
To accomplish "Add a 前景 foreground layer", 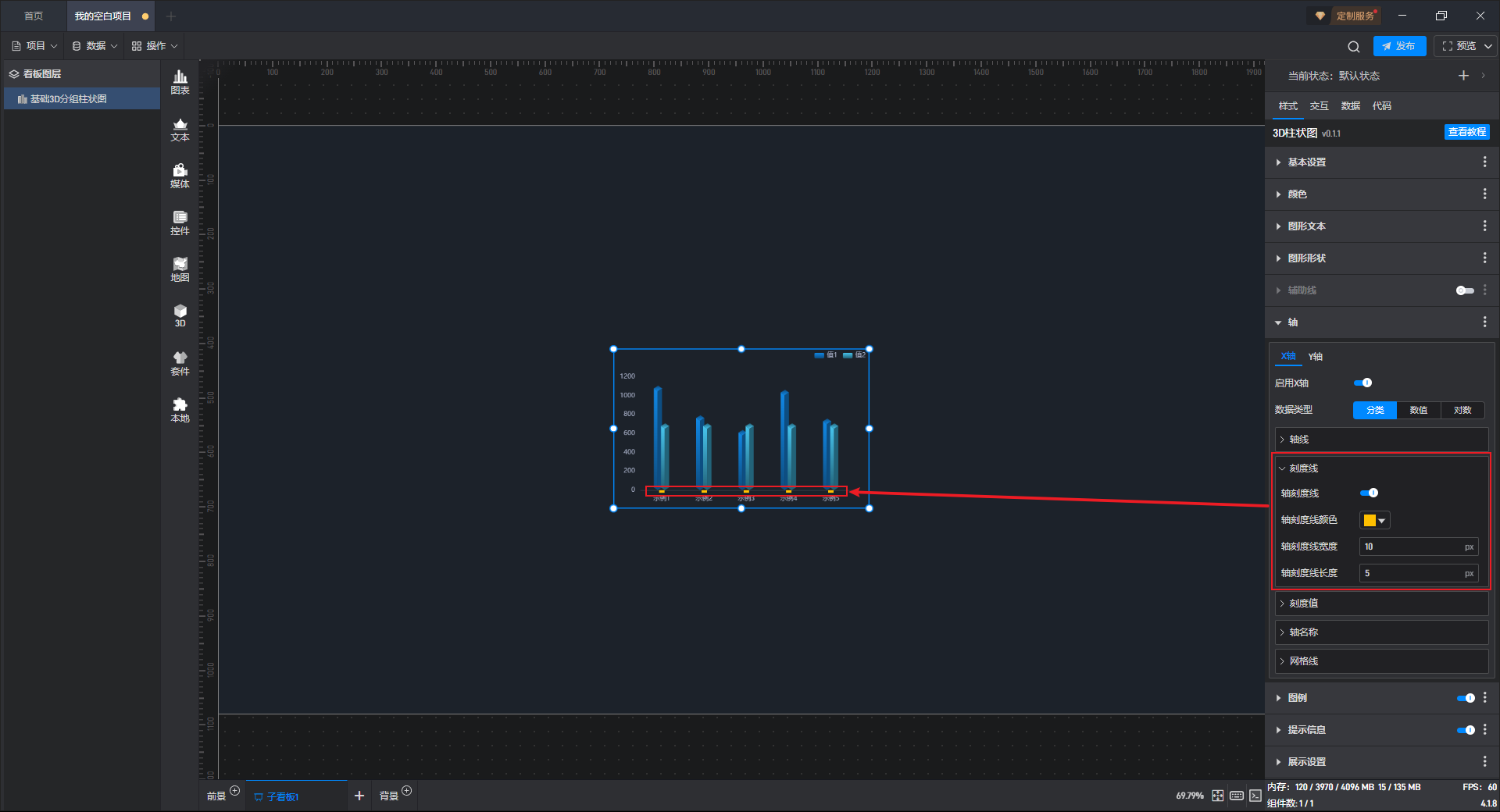I will [x=234, y=791].
